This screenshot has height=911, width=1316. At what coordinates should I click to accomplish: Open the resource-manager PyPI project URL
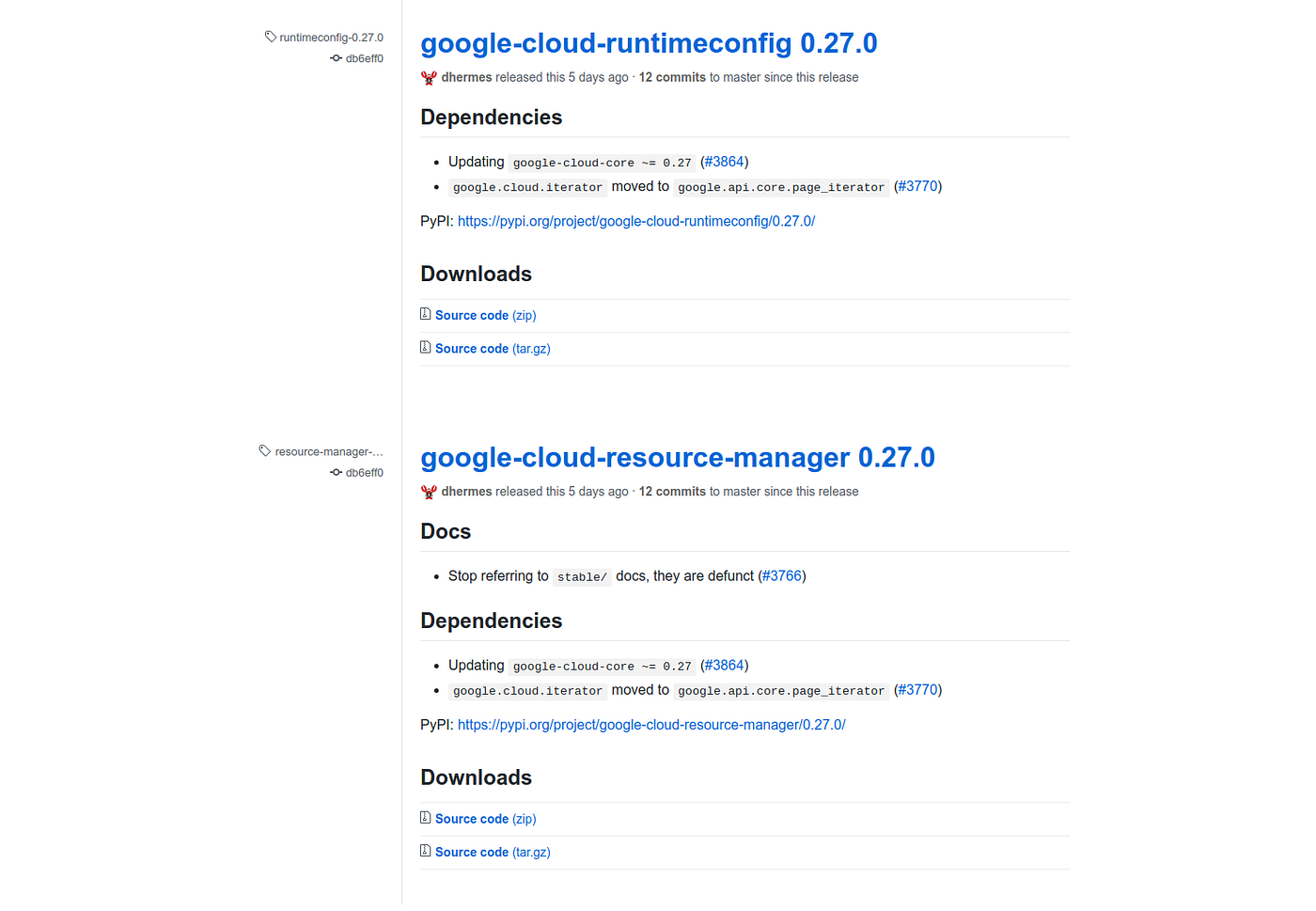[651, 725]
